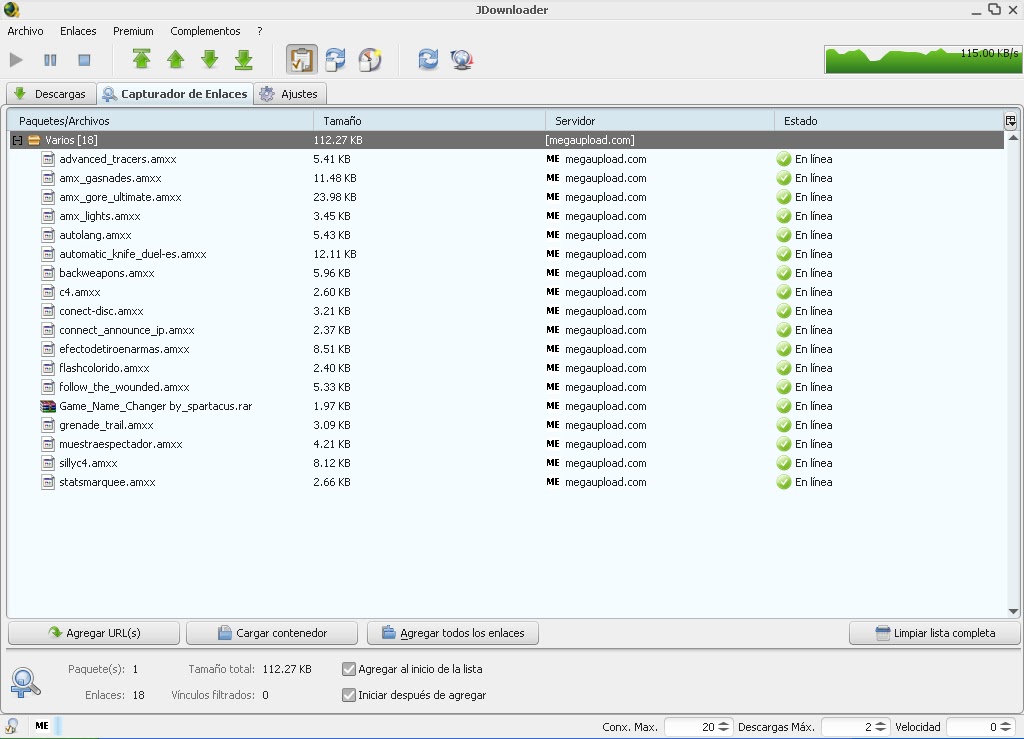Viewport: 1024px width, 739px height.
Task: Open the Archivo menu
Action: point(25,31)
